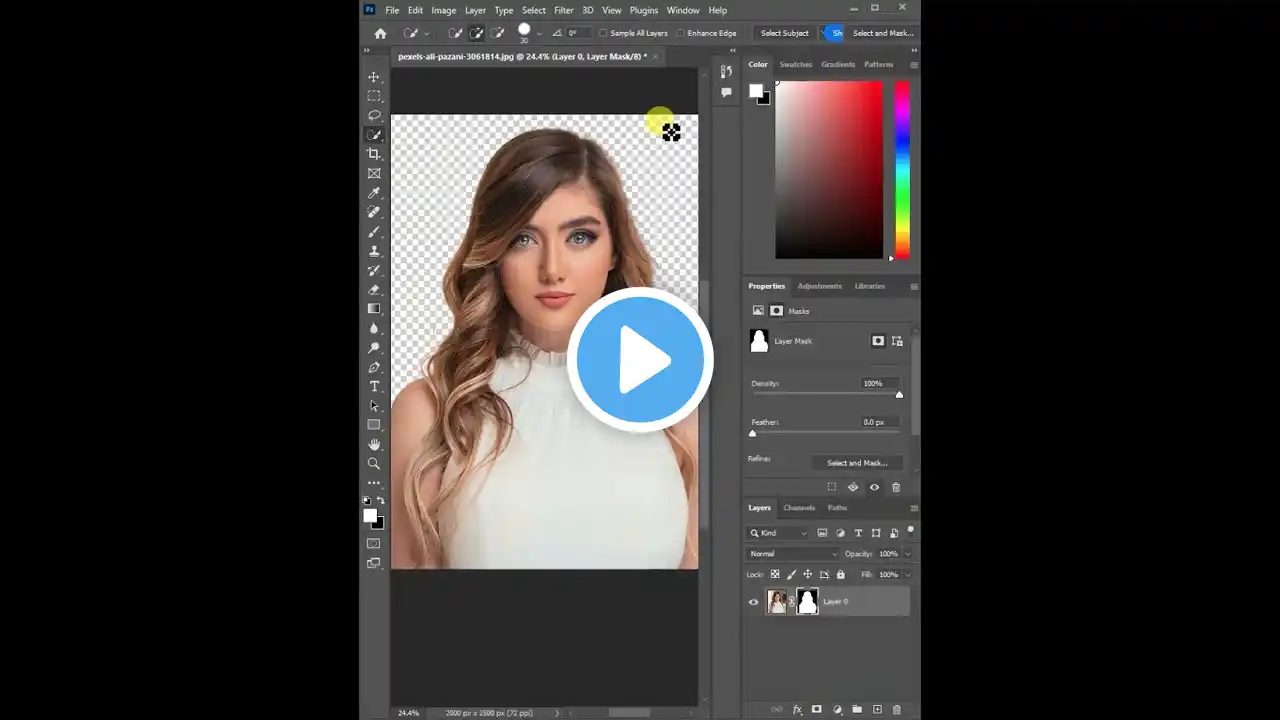Select the Crop tool
This screenshot has width=1280, height=720.
tap(374, 154)
